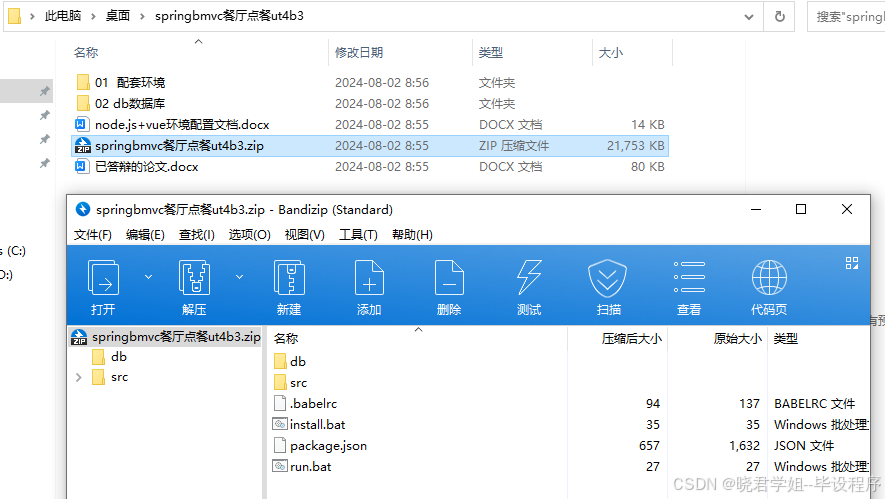Click the folder icon of 01 配套环境
This screenshot has width=885, height=499.
click(83, 82)
